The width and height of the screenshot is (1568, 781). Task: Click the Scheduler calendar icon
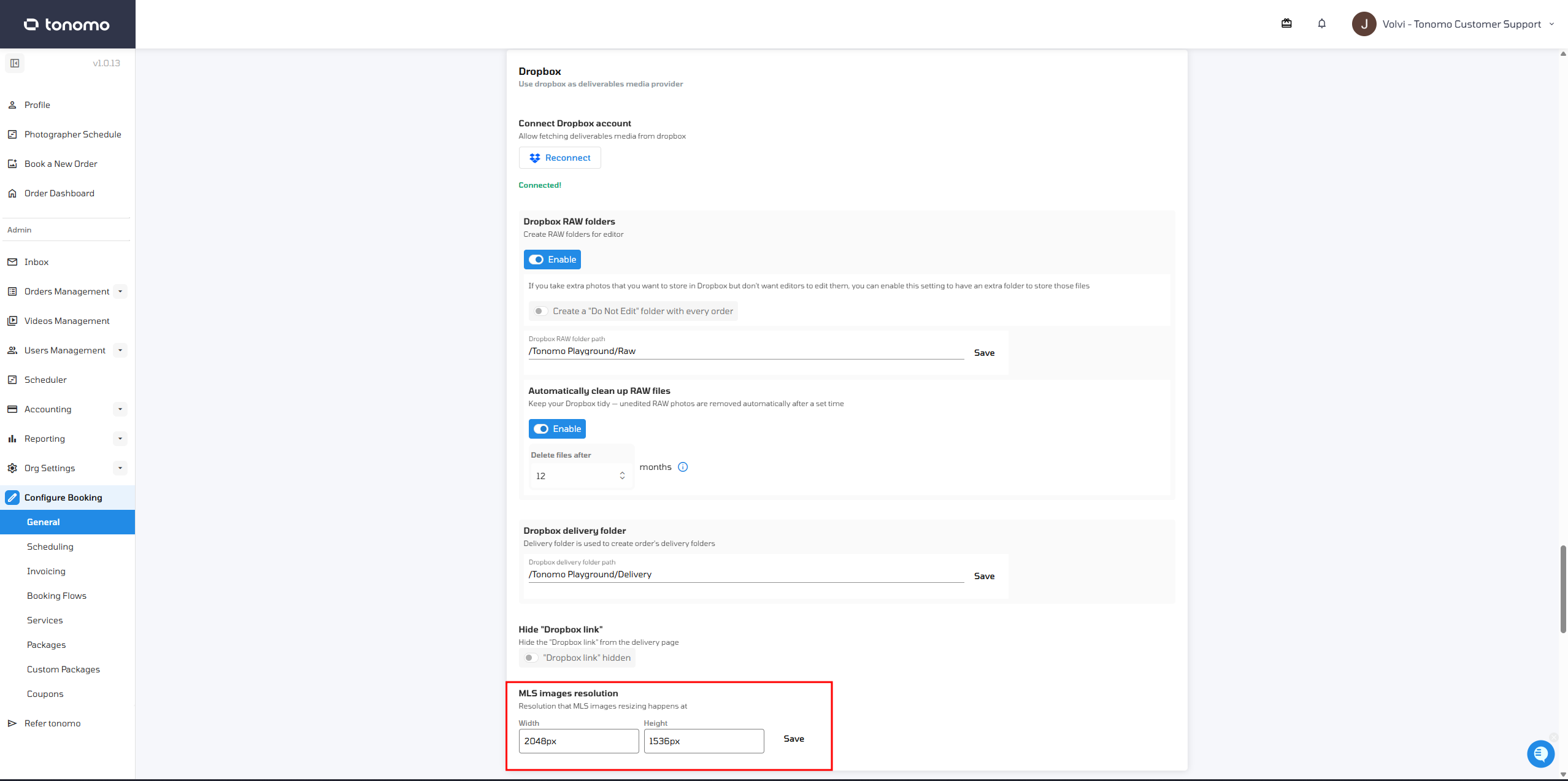(12, 380)
